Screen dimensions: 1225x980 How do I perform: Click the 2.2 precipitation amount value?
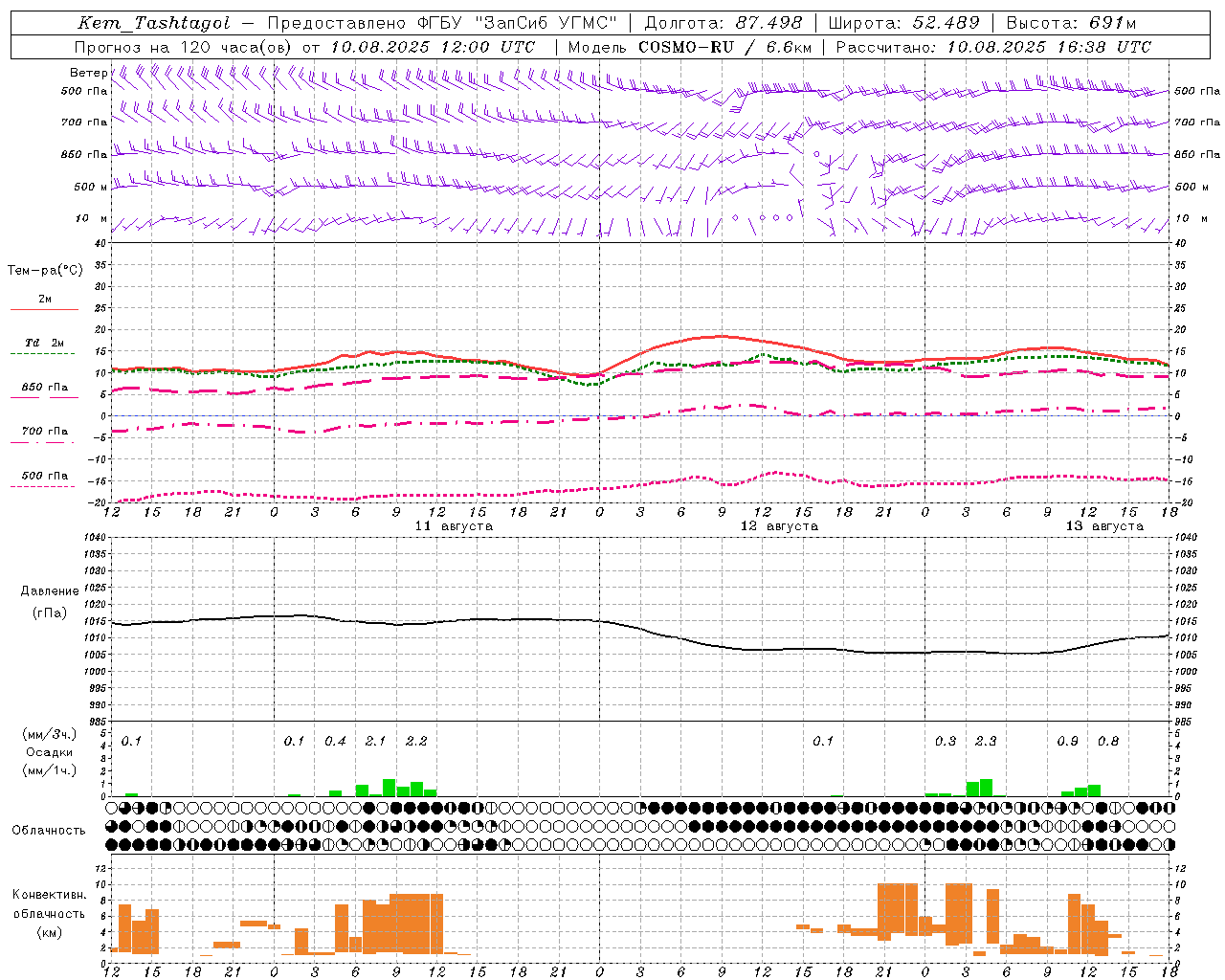416,742
